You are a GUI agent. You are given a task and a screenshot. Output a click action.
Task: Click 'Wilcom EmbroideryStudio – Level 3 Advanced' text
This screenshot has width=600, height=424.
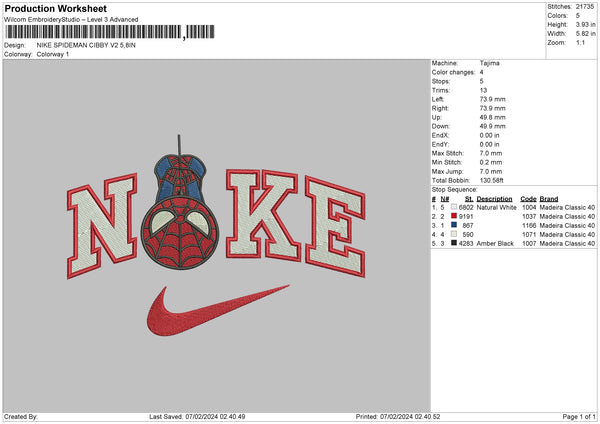(x=71, y=20)
